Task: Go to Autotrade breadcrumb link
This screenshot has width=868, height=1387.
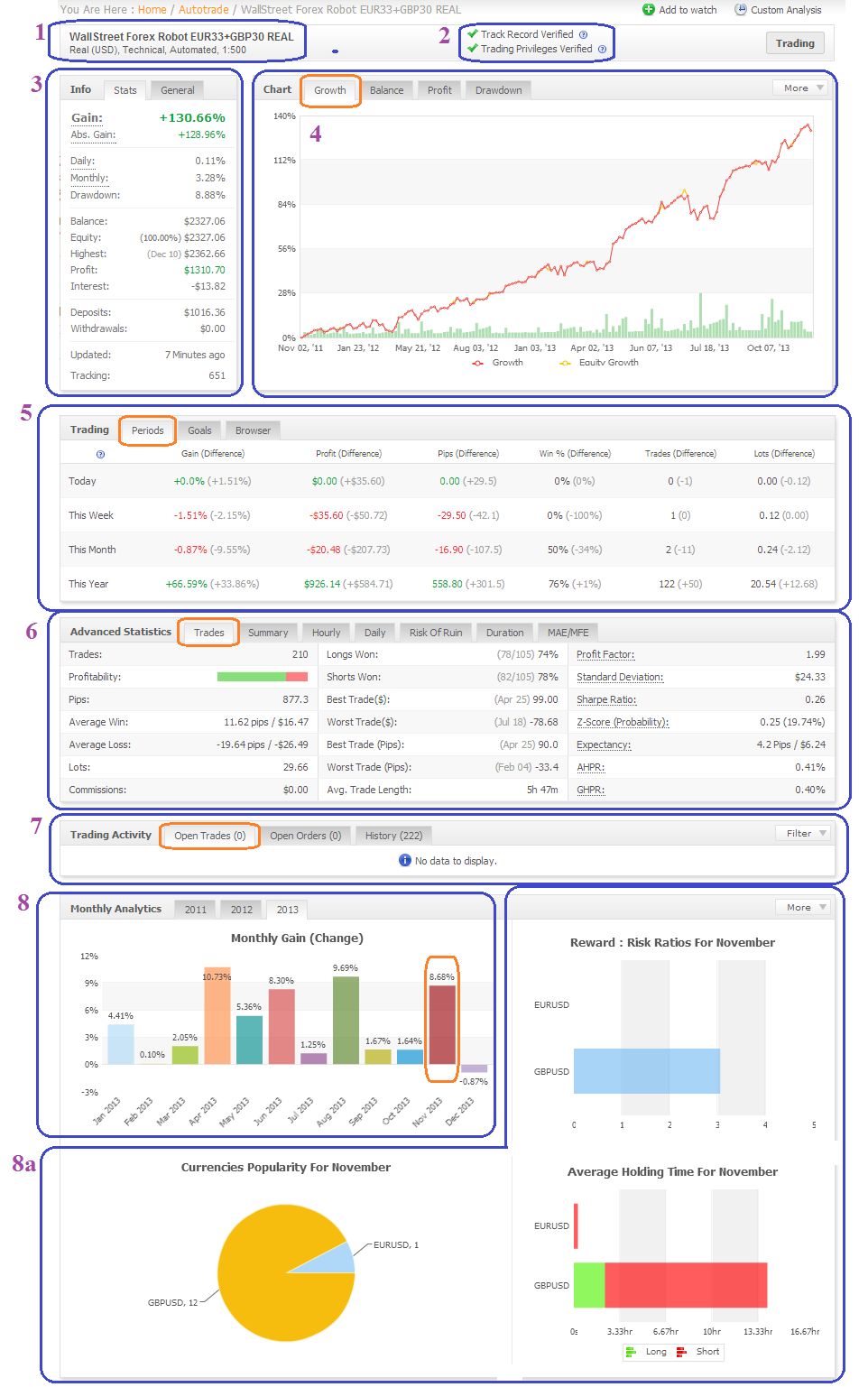Action: (x=204, y=10)
